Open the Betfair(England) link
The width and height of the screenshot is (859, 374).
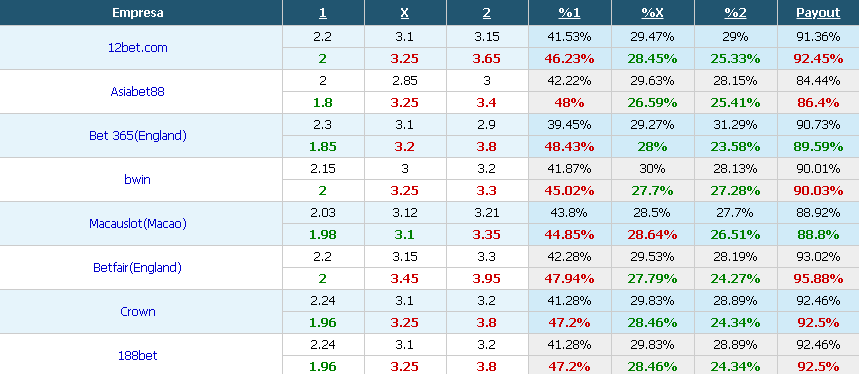(138, 267)
